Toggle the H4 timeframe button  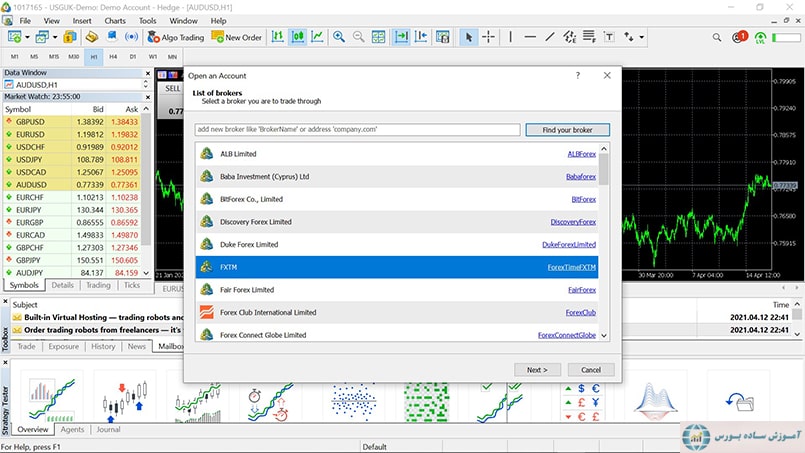113,57
